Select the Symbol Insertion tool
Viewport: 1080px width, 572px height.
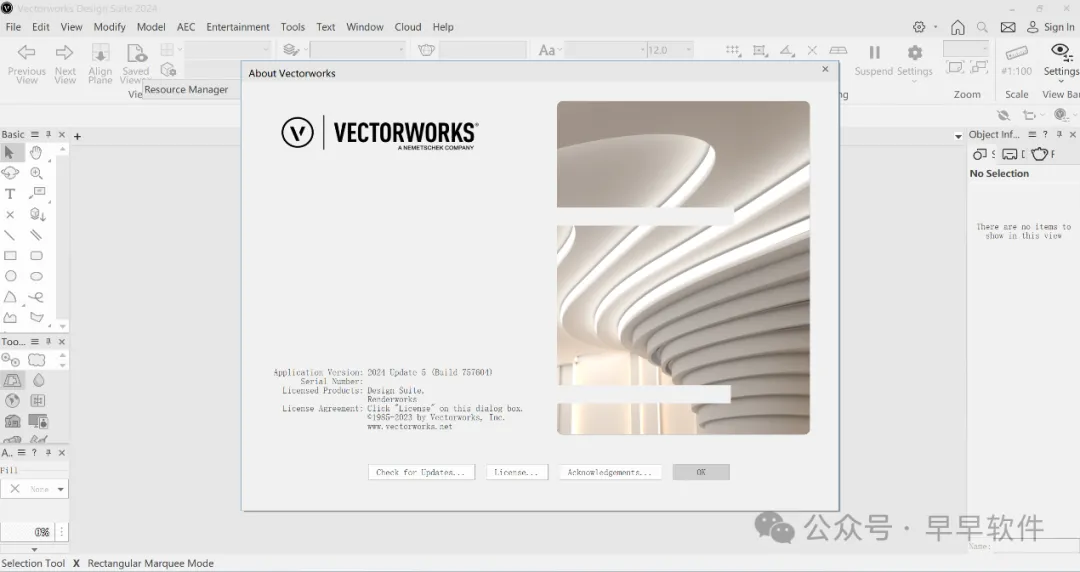37,215
